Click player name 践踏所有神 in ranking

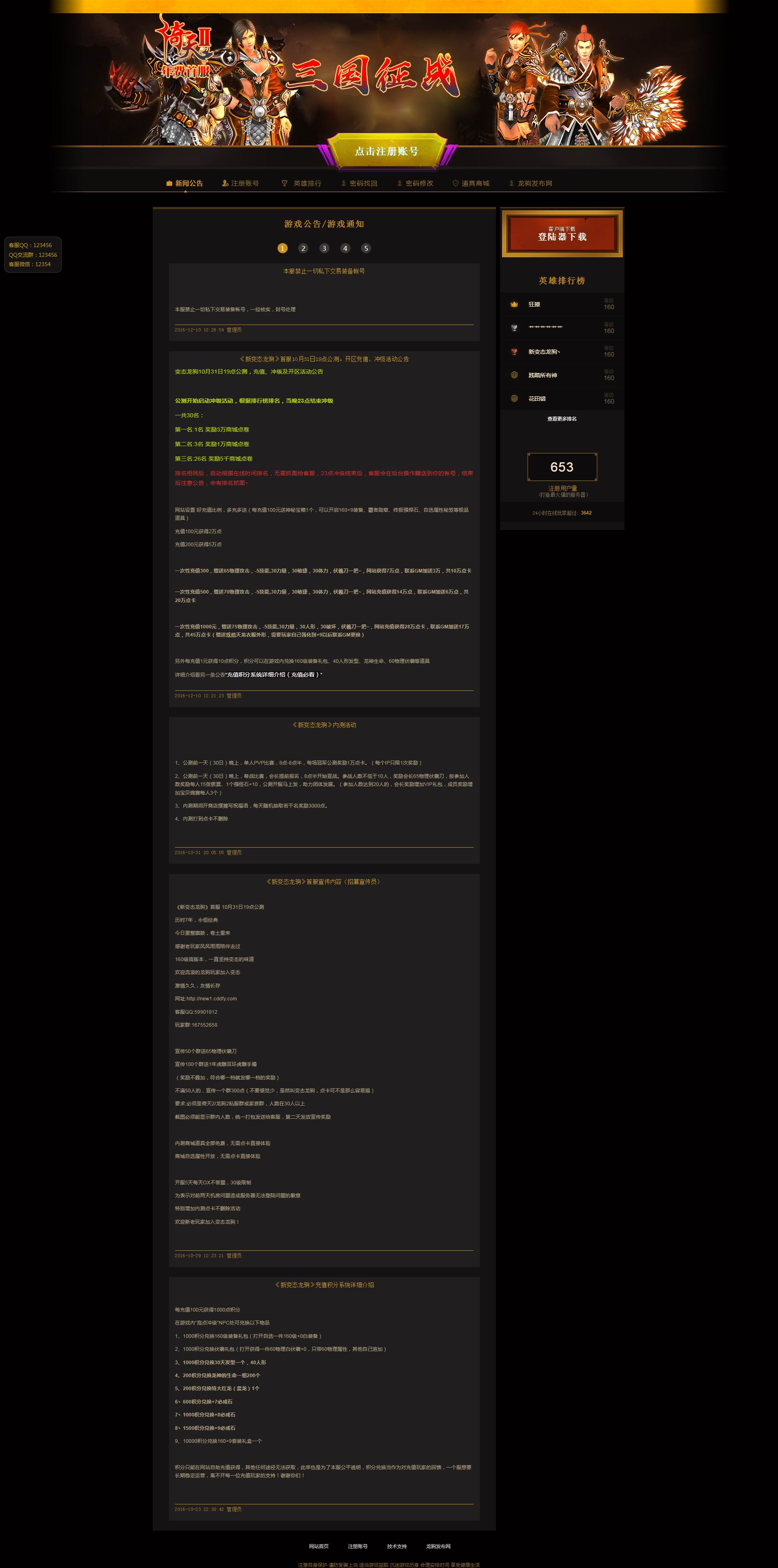tap(543, 376)
